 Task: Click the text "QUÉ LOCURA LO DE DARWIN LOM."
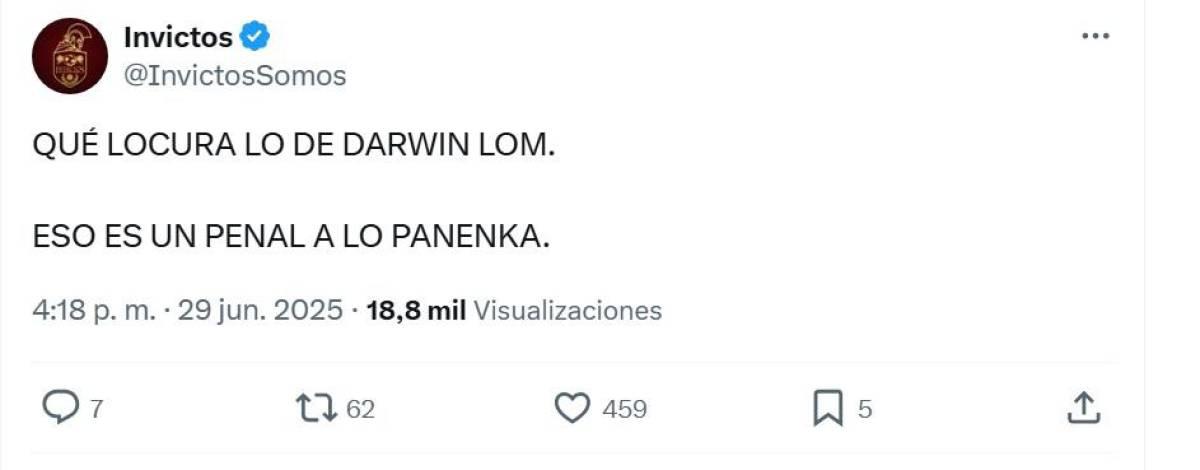coord(293,147)
